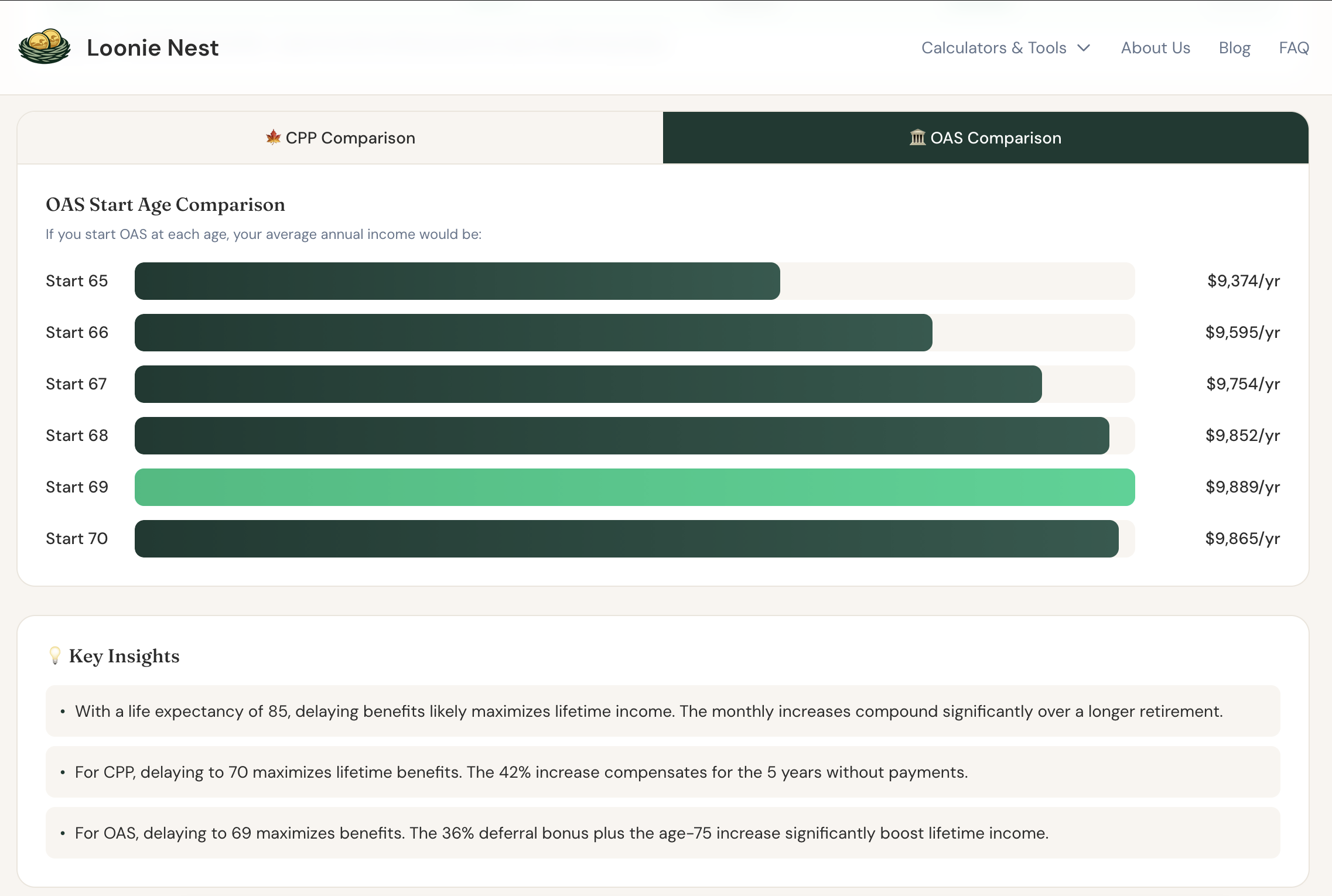Click the "Start 68" label
This screenshot has height=896, width=1332.
click(x=77, y=436)
